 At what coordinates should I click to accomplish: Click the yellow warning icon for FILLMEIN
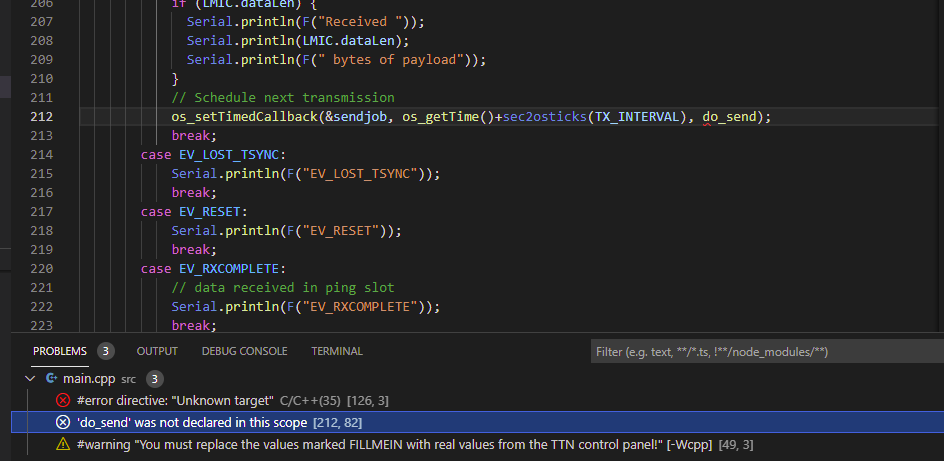[x=63, y=445]
